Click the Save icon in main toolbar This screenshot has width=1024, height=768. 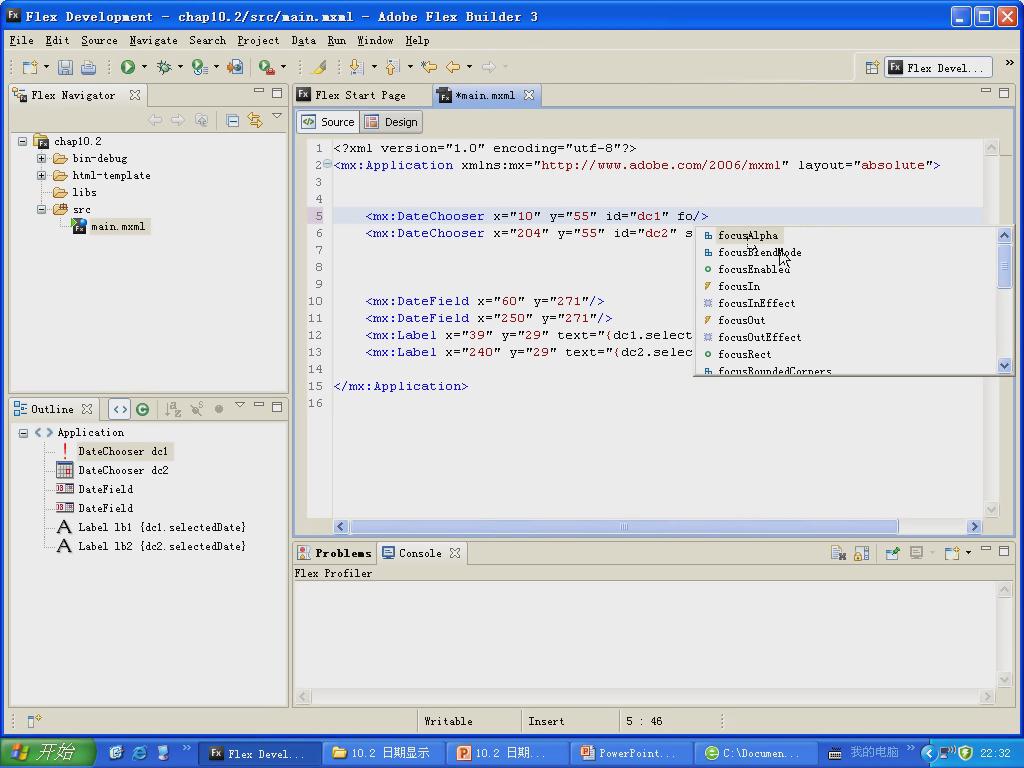[65, 67]
